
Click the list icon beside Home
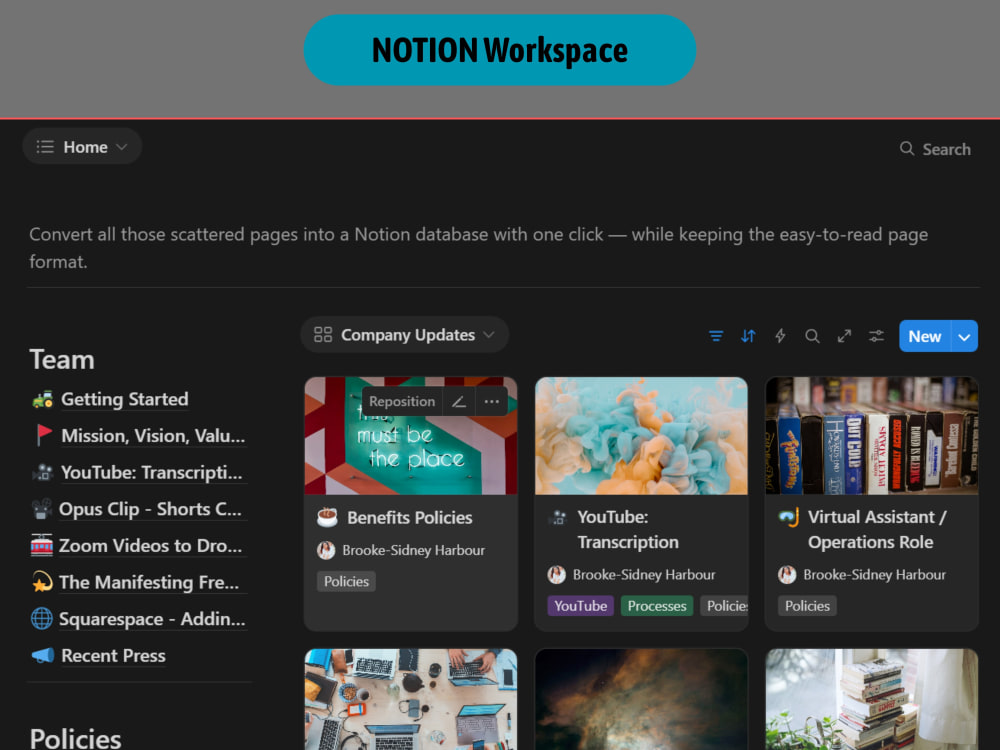pos(45,147)
